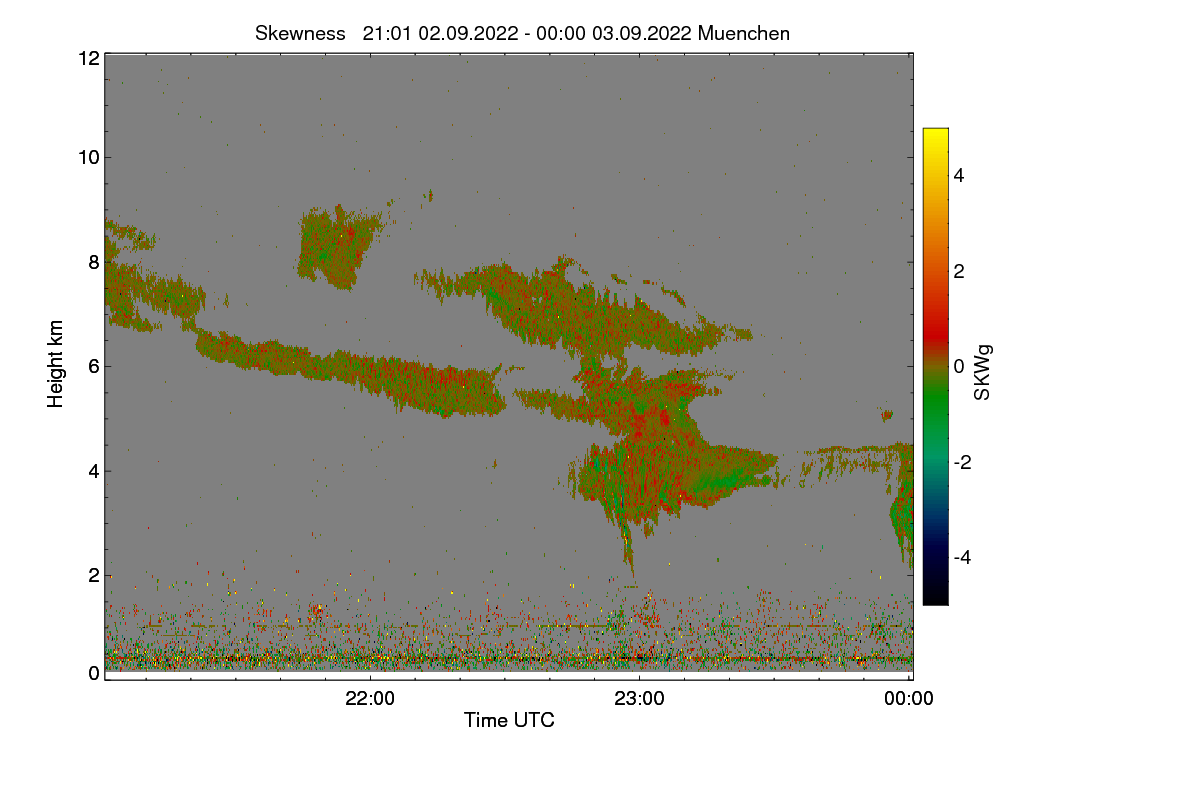Viewport: 1200px width, 800px height.
Task: Click the height tick label 8
Action: 93,262
